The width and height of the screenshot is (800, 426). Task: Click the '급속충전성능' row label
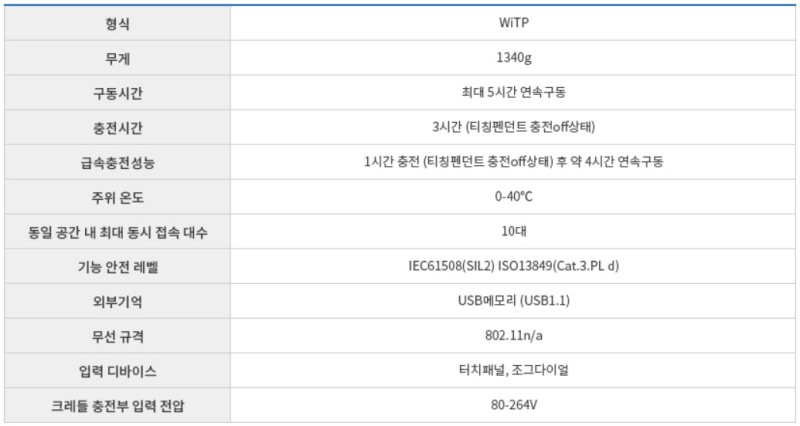117,161
